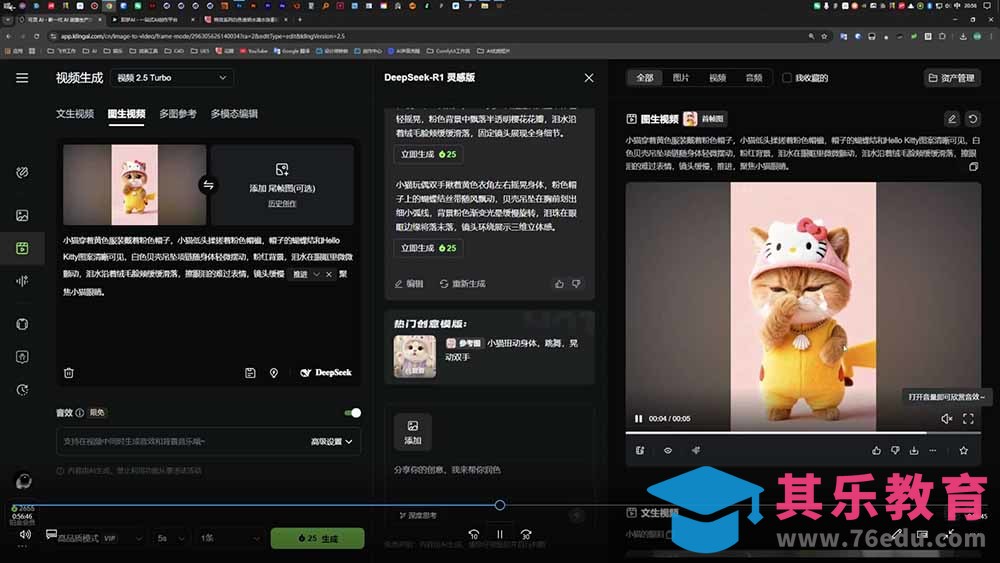The height and width of the screenshot is (563, 1000).
Task: Filter assets by 音频 tab
Action: coord(754,78)
